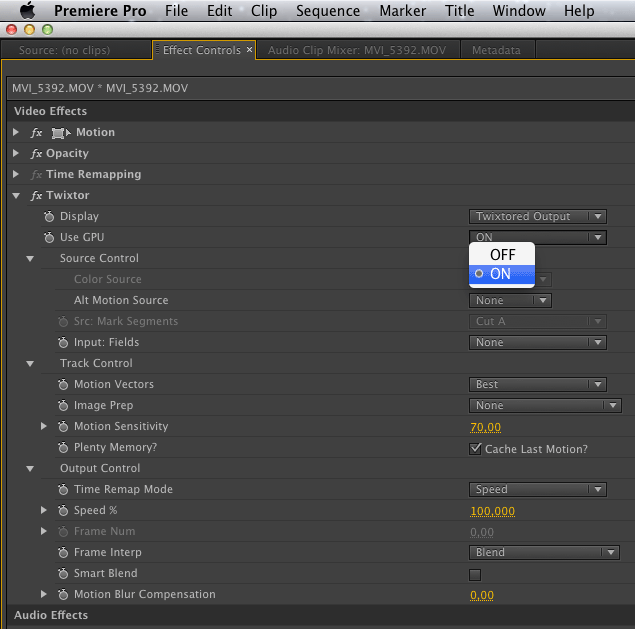
Task: Switch to the Metadata tab
Action: pyautogui.click(x=496, y=50)
